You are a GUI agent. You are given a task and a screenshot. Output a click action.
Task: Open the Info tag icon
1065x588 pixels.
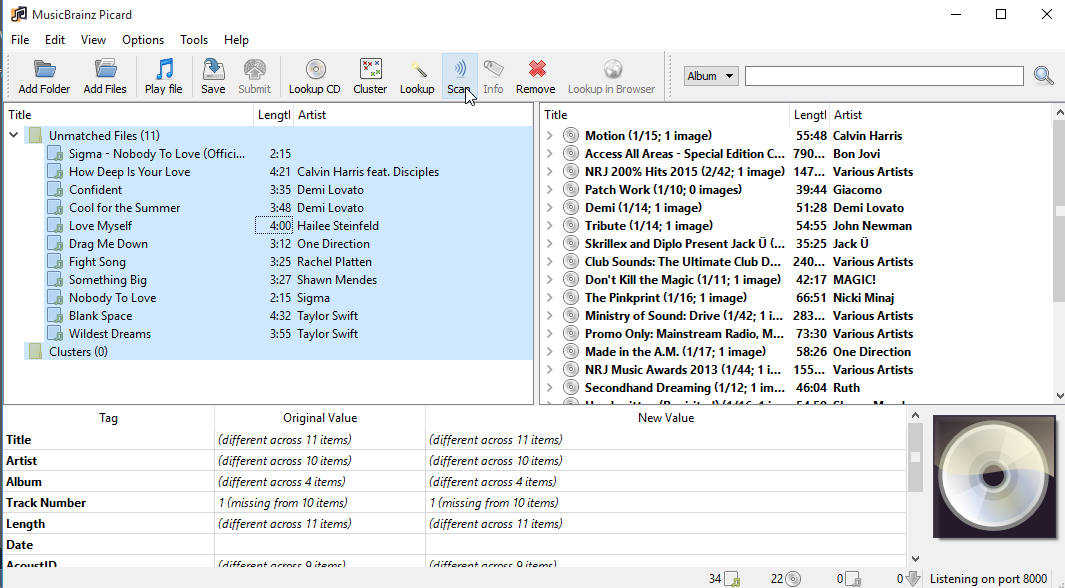click(493, 69)
